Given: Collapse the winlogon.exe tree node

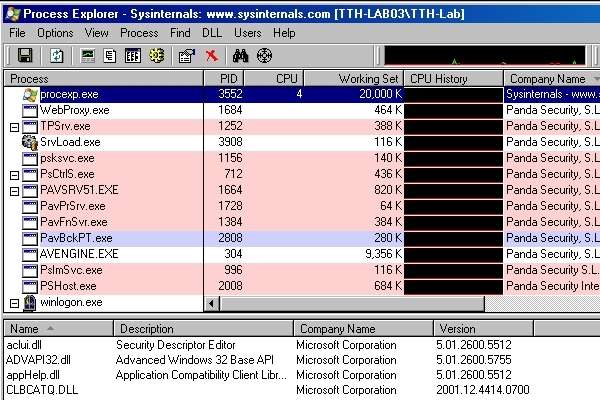Looking at the screenshot, I should [15, 304].
